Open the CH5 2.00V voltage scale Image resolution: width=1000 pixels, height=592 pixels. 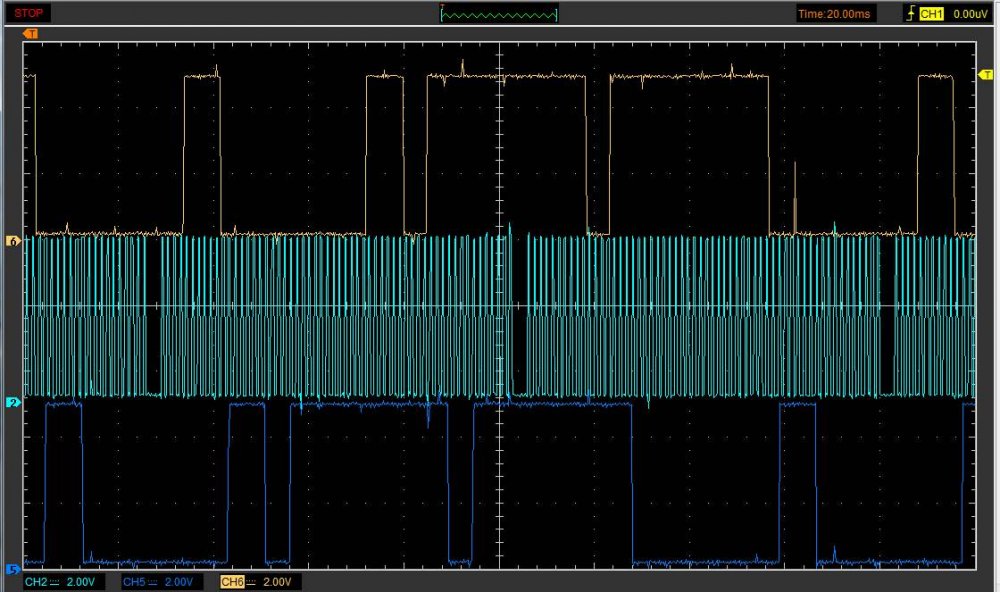point(180,582)
